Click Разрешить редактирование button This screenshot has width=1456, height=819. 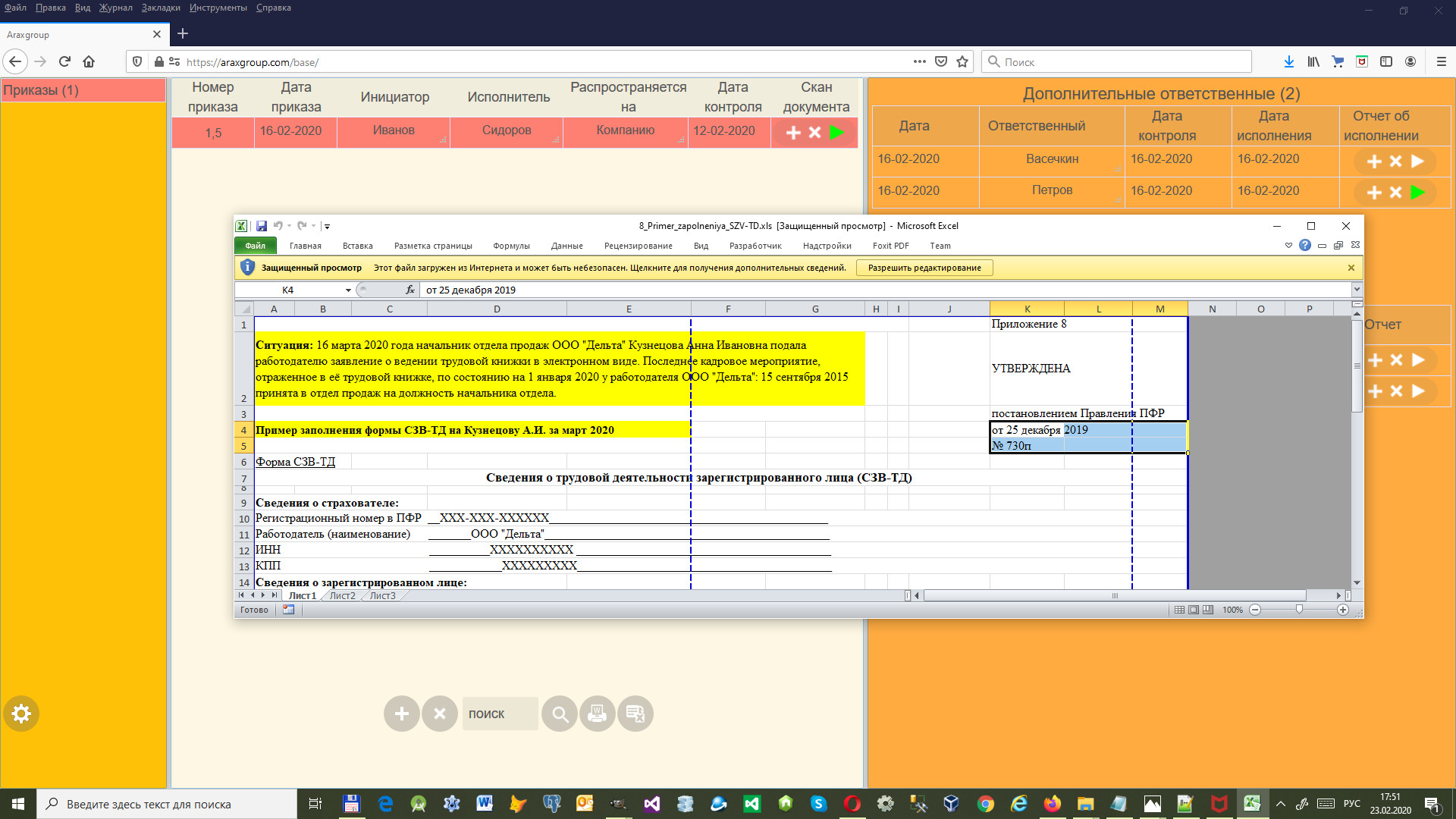pos(924,268)
